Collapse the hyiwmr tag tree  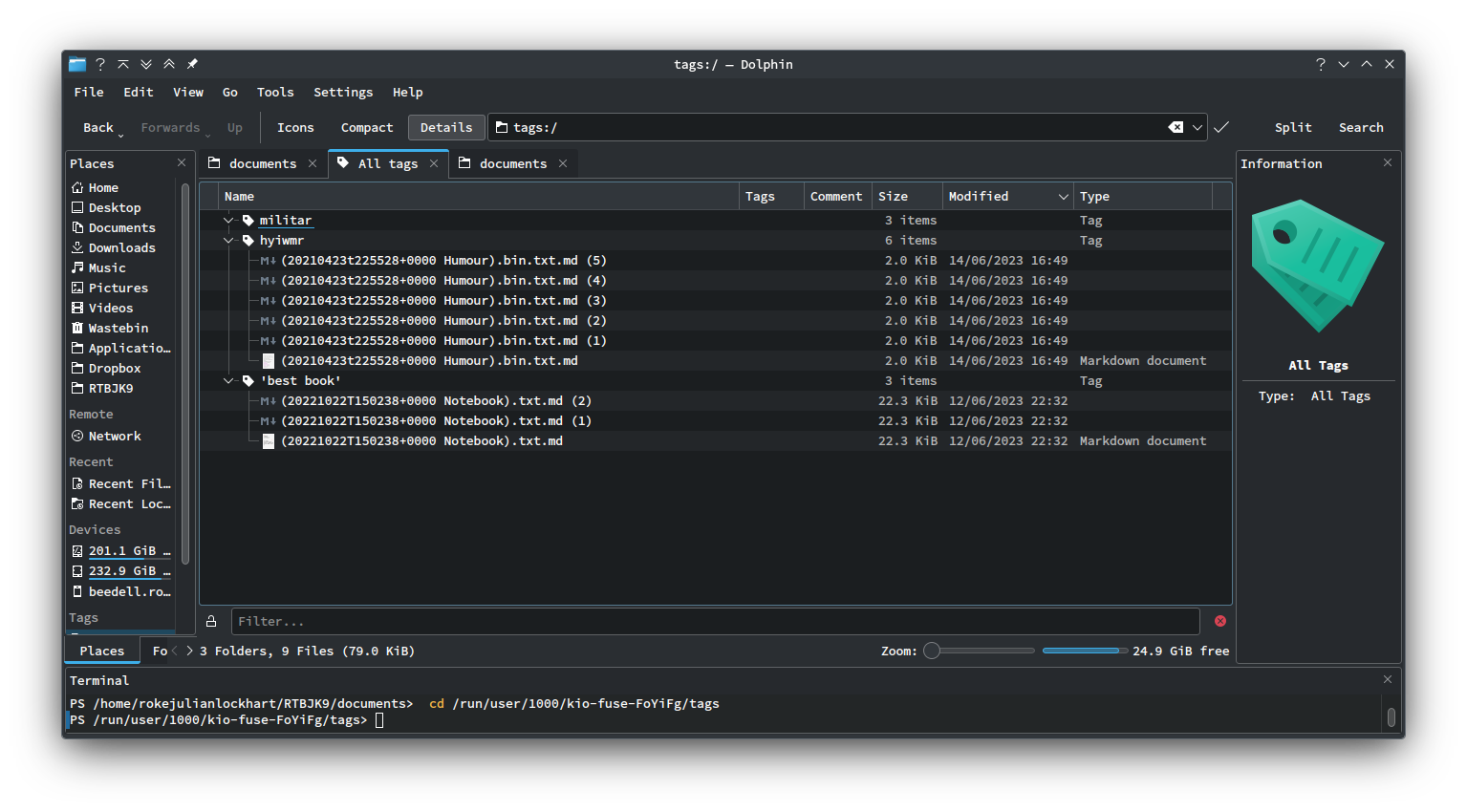click(228, 241)
